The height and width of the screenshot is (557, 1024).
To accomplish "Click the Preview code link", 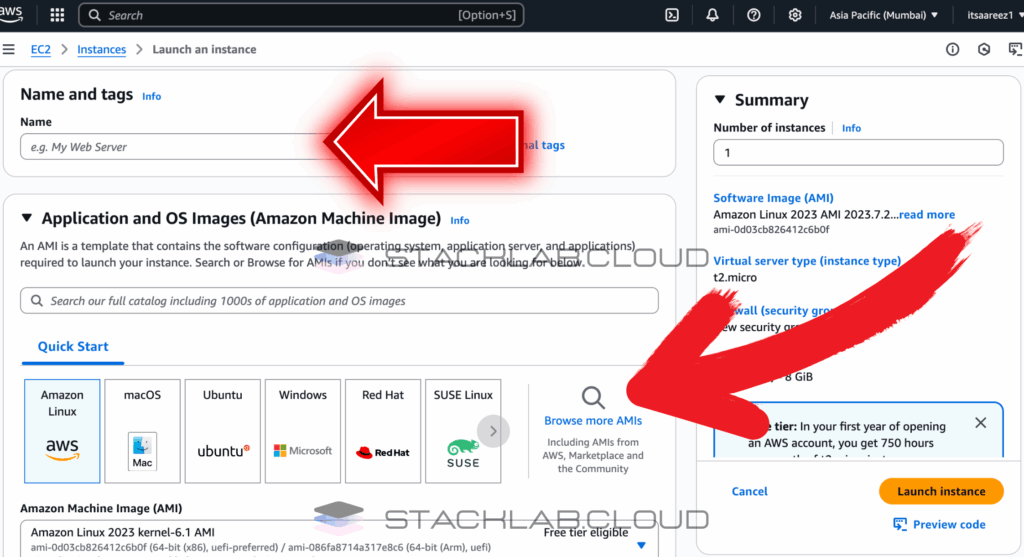I will 939,524.
